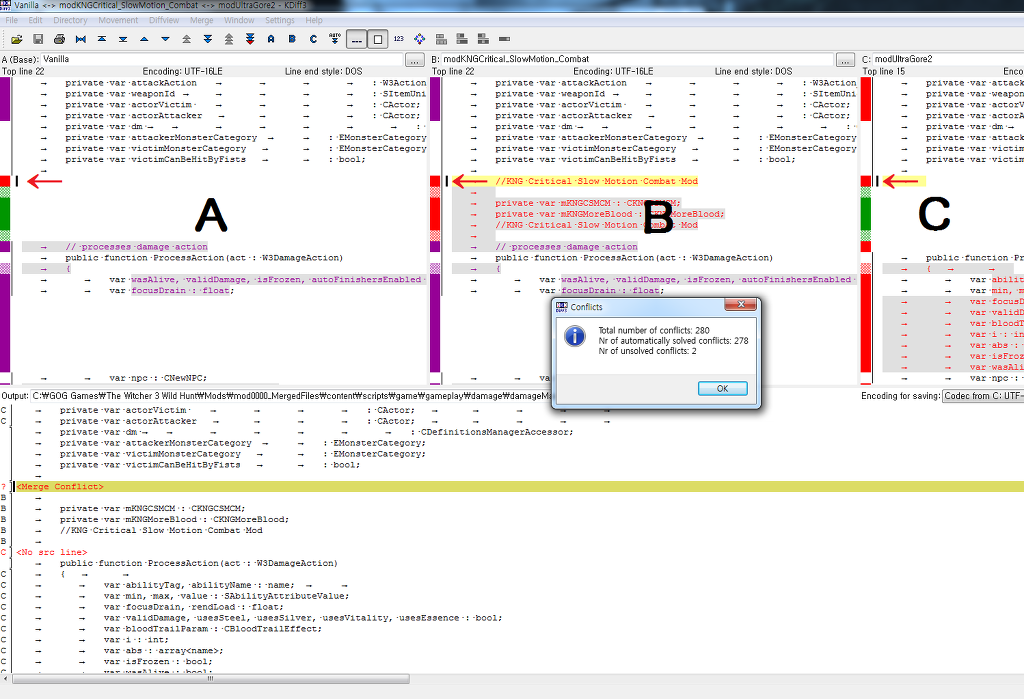The height and width of the screenshot is (699, 1024).
Task: Click the Print toolbar icon
Action: [x=59, y=39]
